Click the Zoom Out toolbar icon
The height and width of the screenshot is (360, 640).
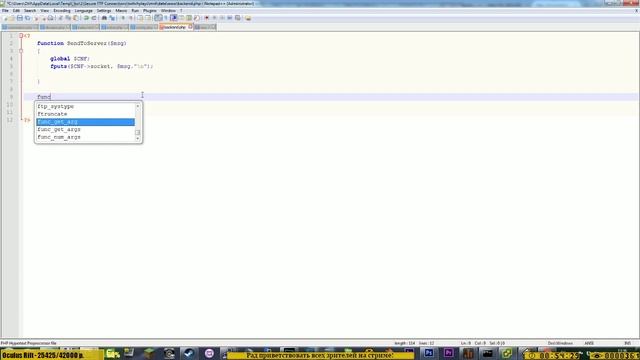click(x=131, y=18)
